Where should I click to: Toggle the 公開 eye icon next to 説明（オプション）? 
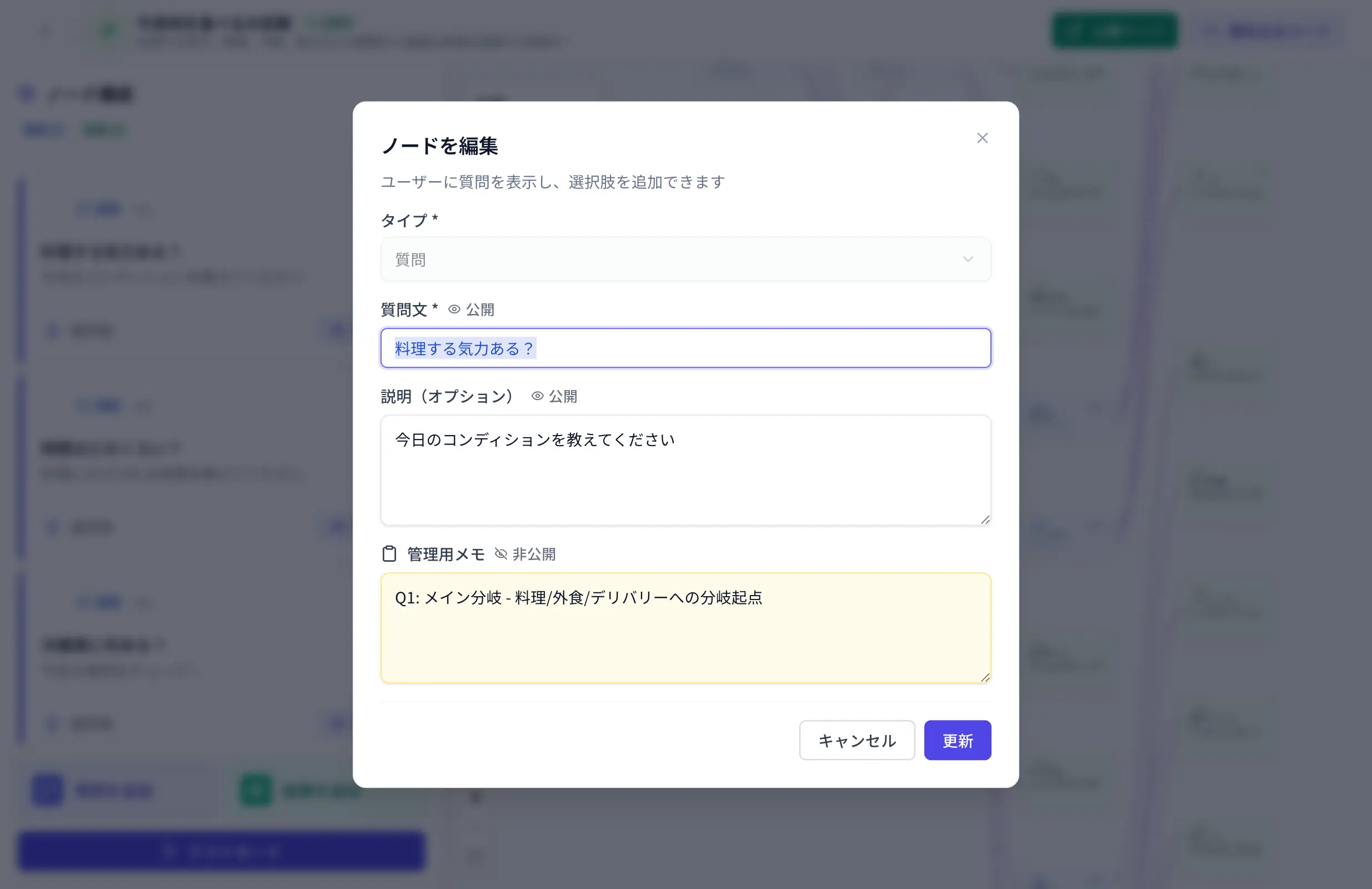click(x=537, y=396)
